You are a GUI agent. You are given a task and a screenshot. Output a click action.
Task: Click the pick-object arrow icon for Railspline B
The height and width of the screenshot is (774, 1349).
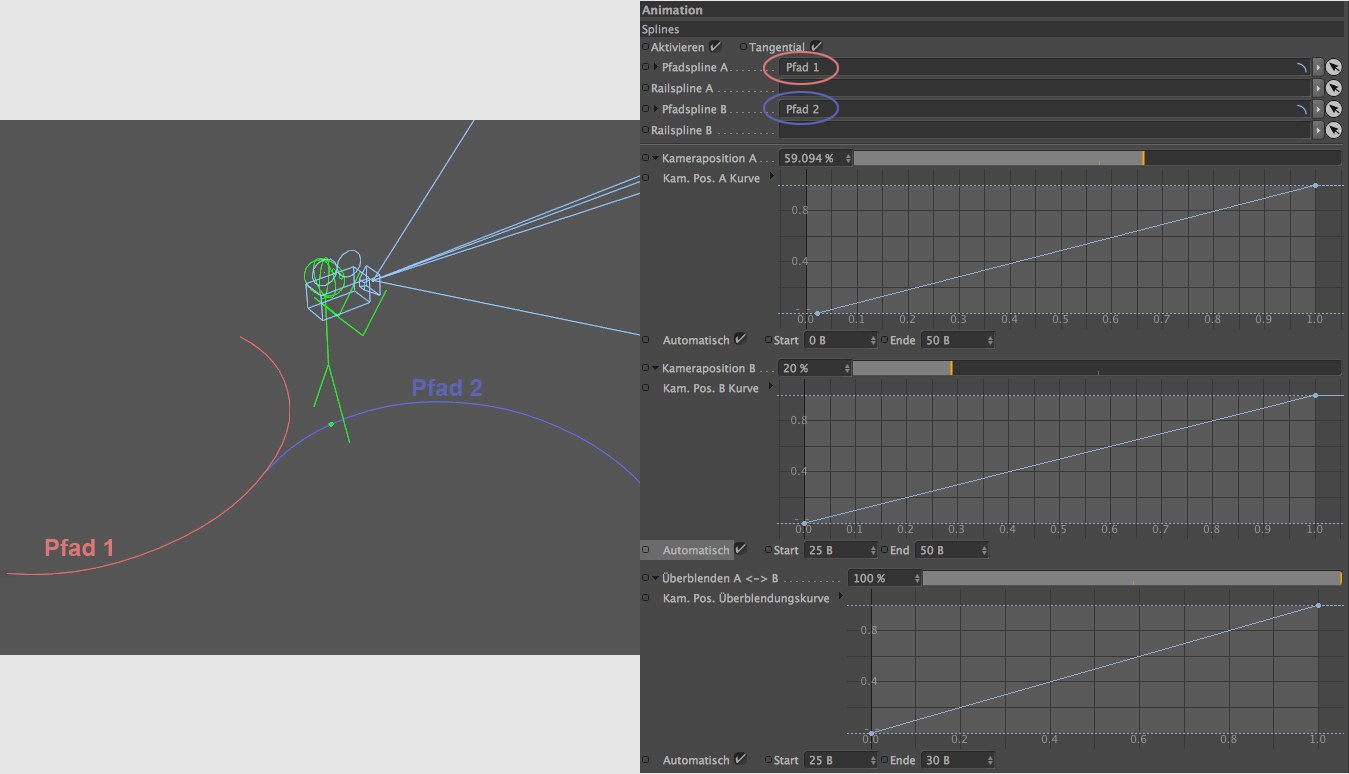pos(1333,130)
